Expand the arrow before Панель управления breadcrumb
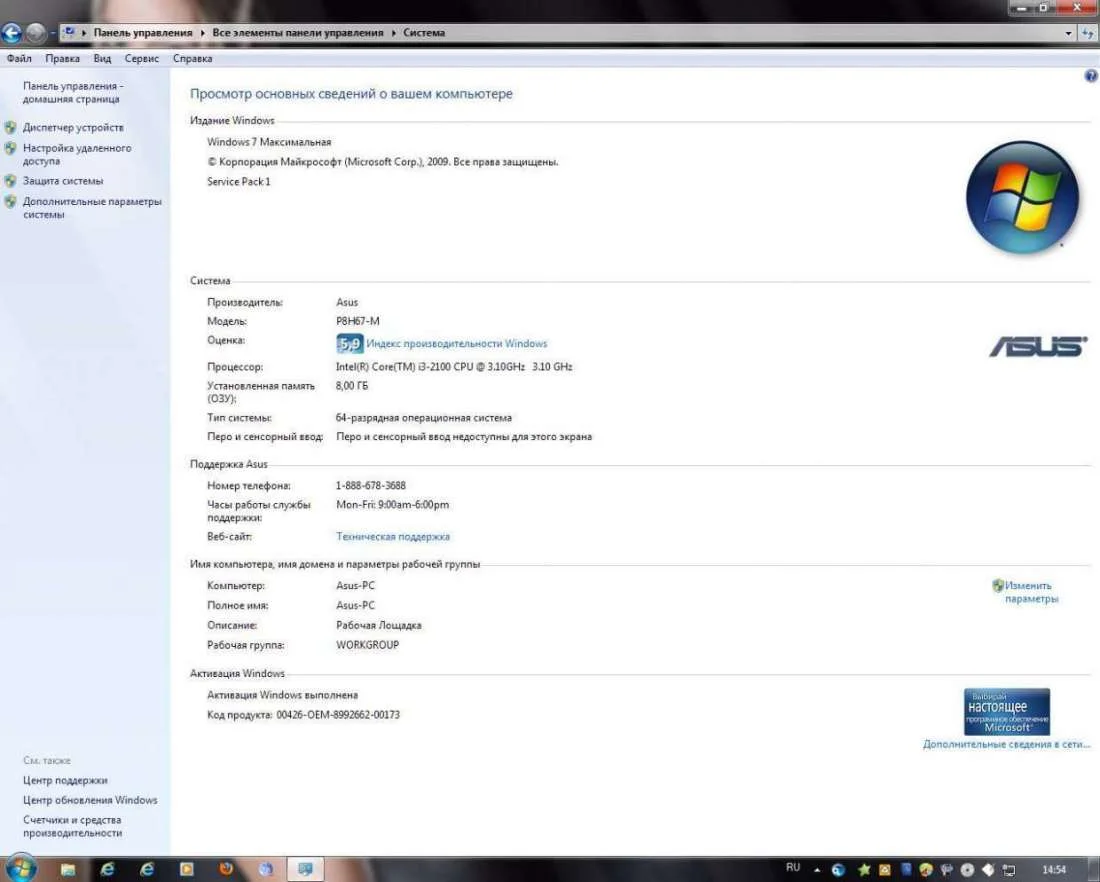The width and height of the screenshot is (1100, 882). [84, 33]
